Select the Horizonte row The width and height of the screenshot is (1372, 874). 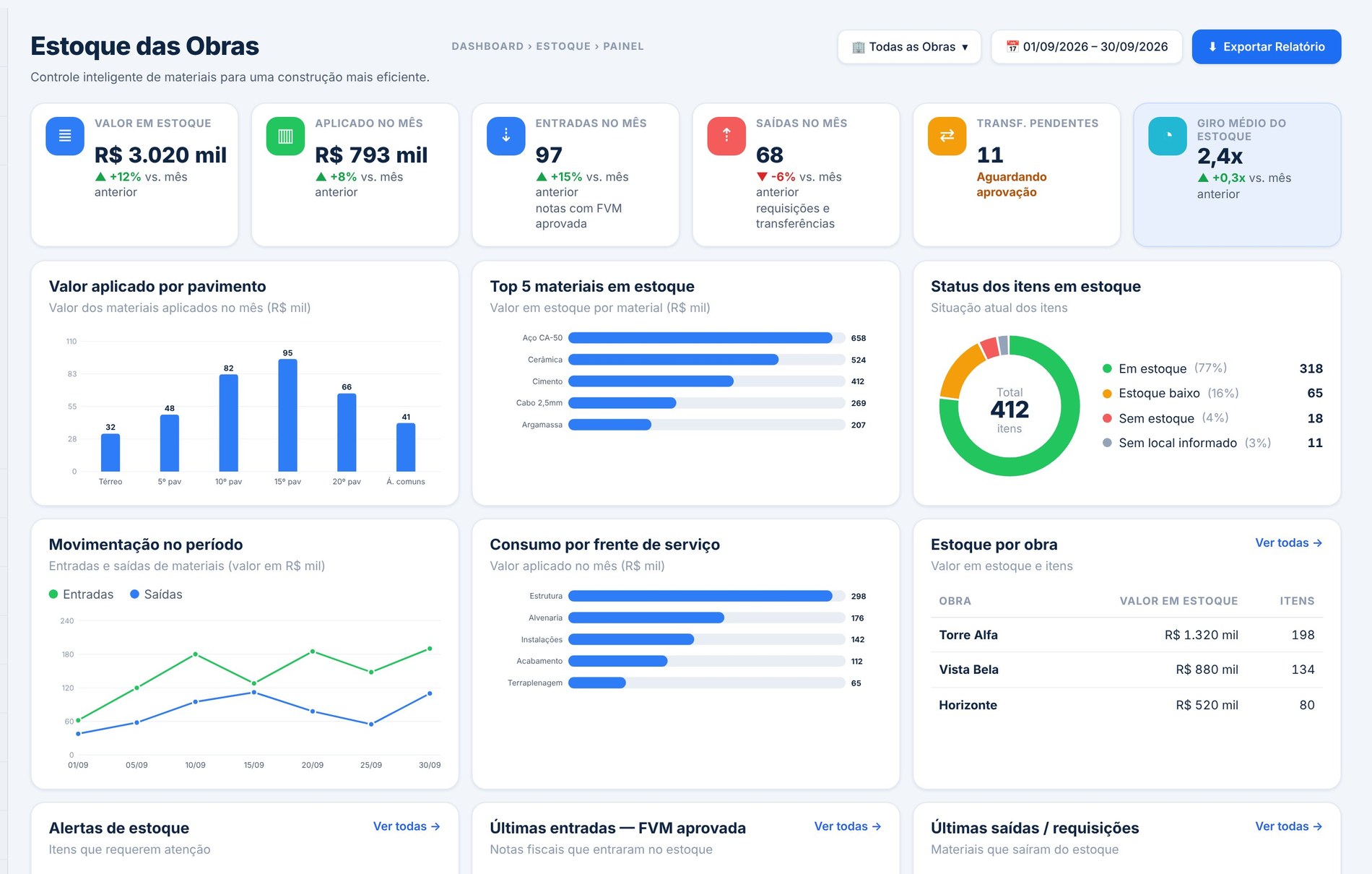point(1126,705)
